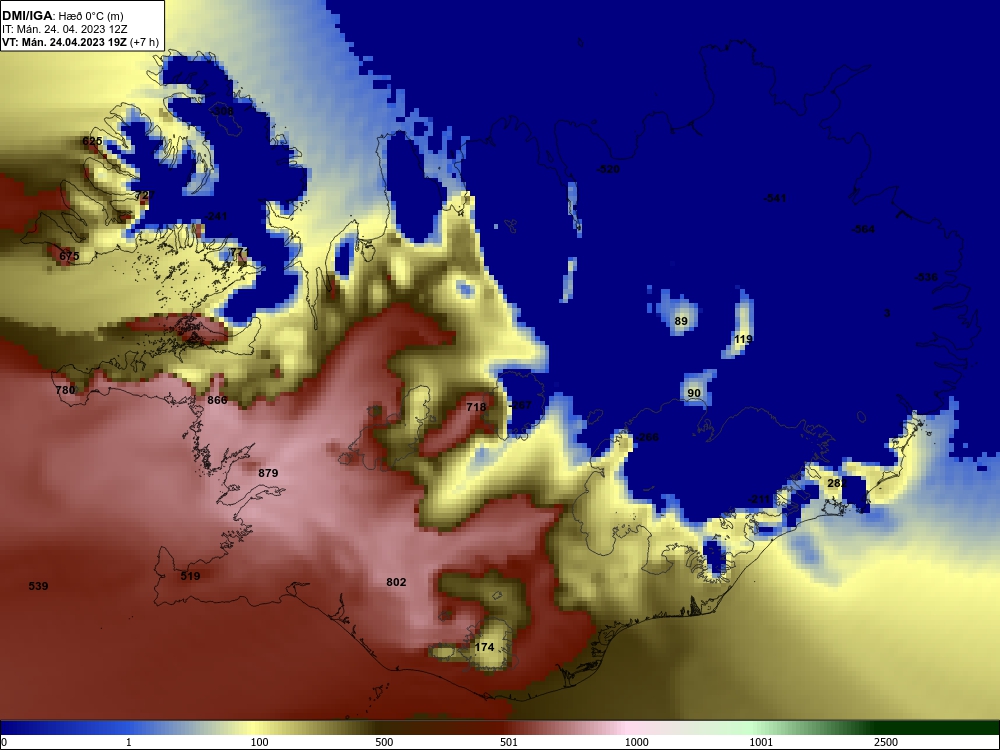
Task: Click the map value 802
Action: tap(396, 582)
